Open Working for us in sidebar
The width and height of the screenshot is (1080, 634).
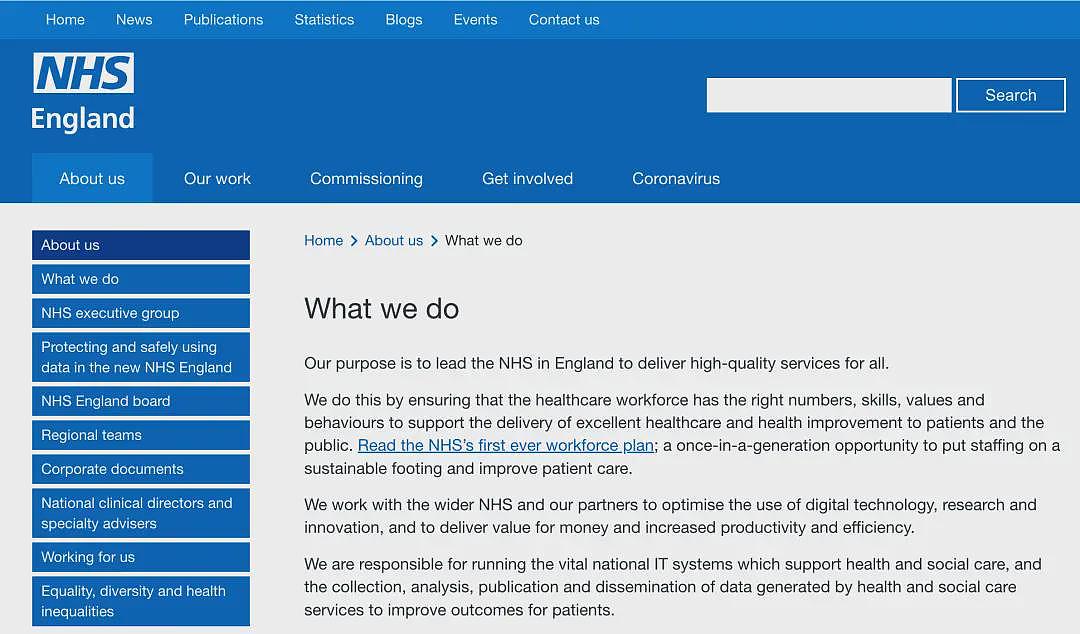click(141, 557)
